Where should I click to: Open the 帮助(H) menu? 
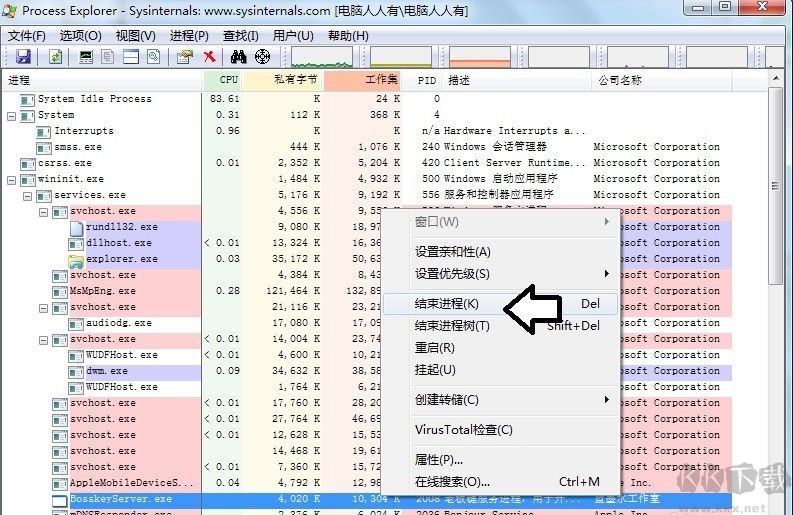[348, 36]
